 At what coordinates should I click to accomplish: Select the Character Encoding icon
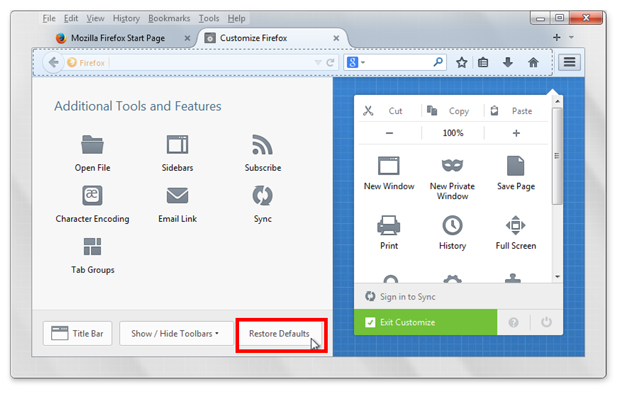pos(92,195)
